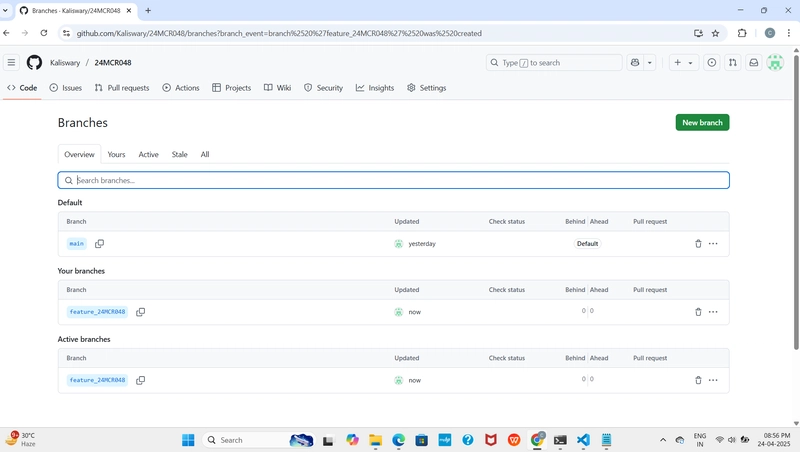Select the Overview branches tab

click(x=79, y=155)
